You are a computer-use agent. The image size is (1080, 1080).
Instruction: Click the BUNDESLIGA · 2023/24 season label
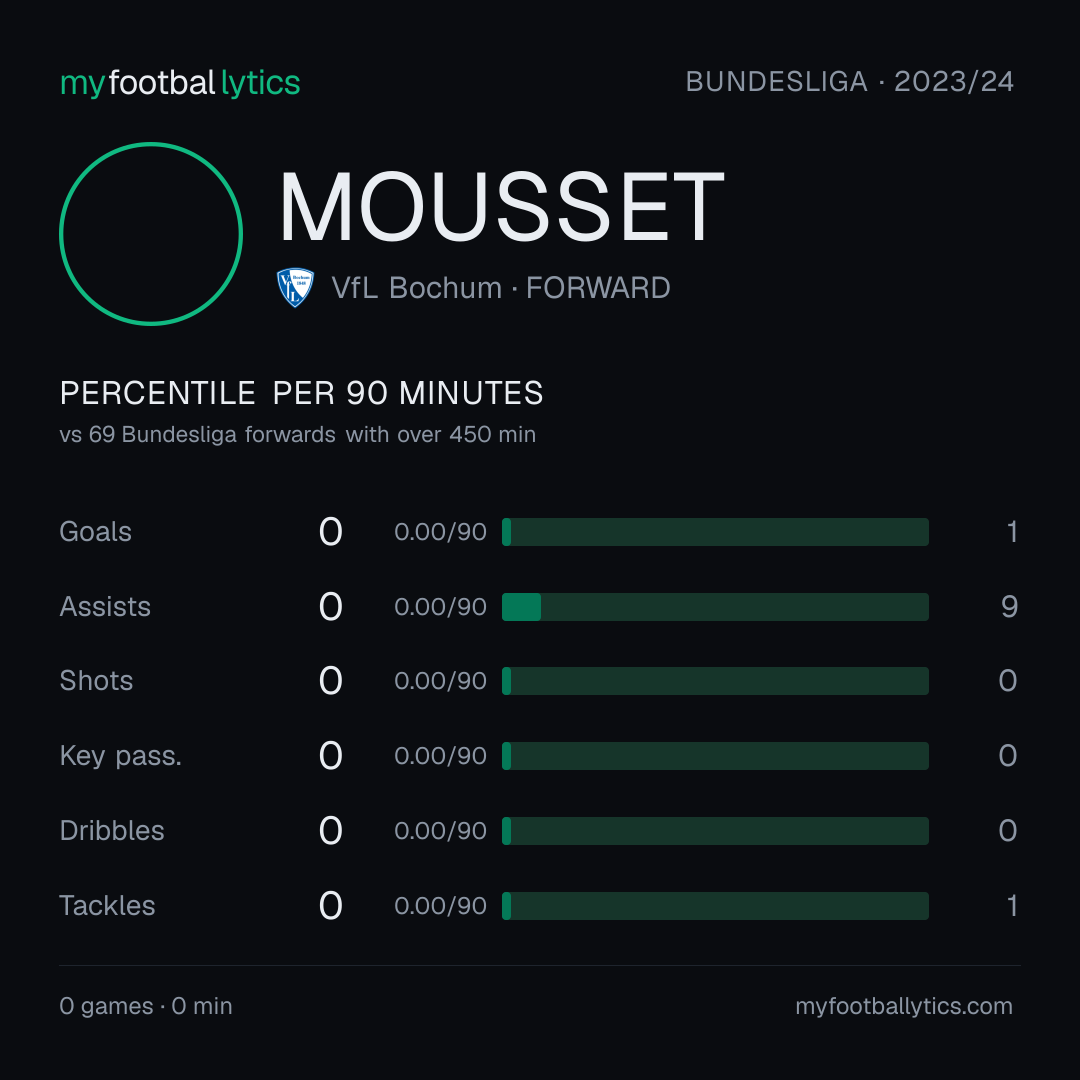click(849, 82)
